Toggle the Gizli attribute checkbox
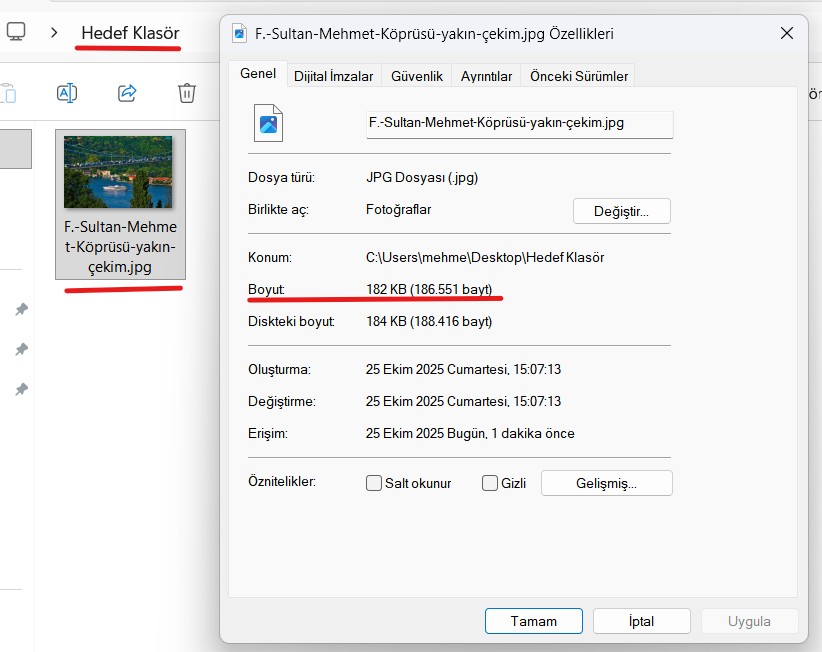The width and height of the screenshot is (822, 652). [490, 483]
